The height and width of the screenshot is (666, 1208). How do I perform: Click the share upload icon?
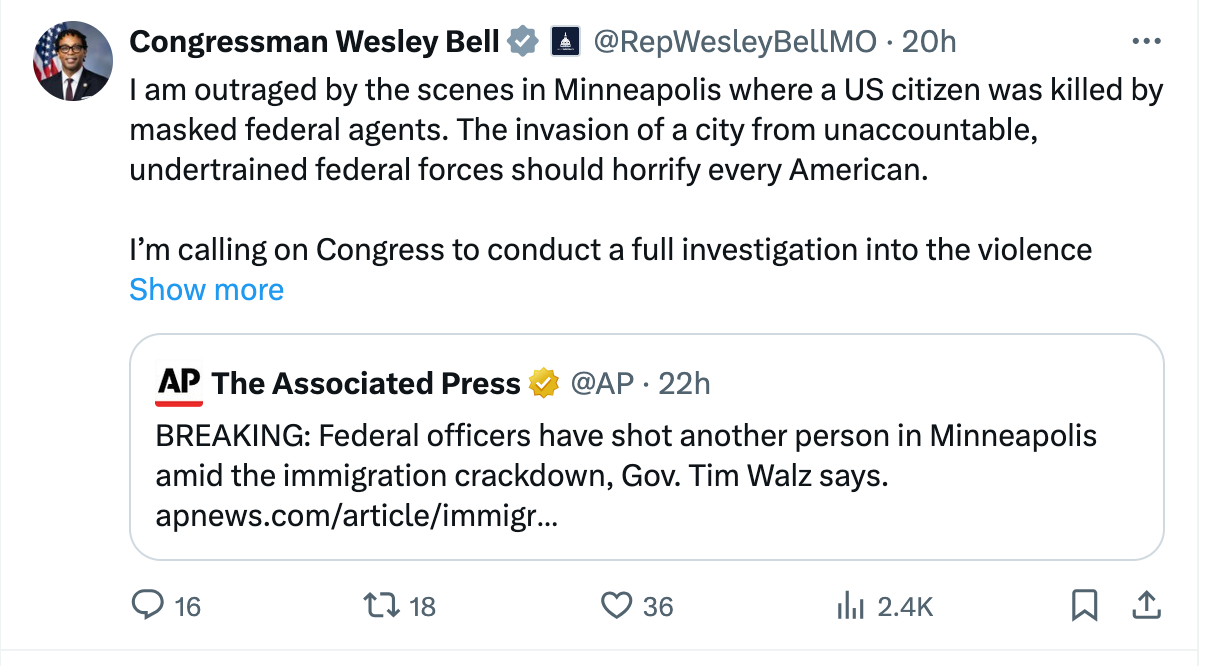[1147, 605]
